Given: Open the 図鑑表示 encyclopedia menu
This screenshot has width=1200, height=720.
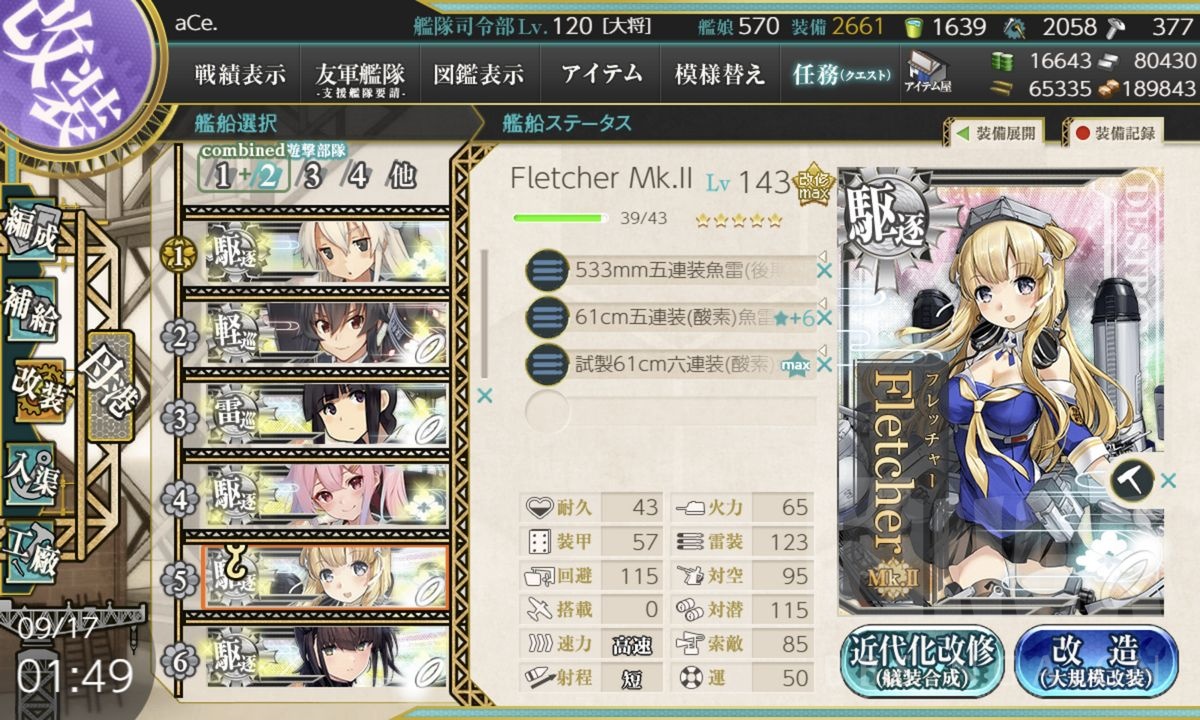Looking at the screenshot, I should point(478,74).
